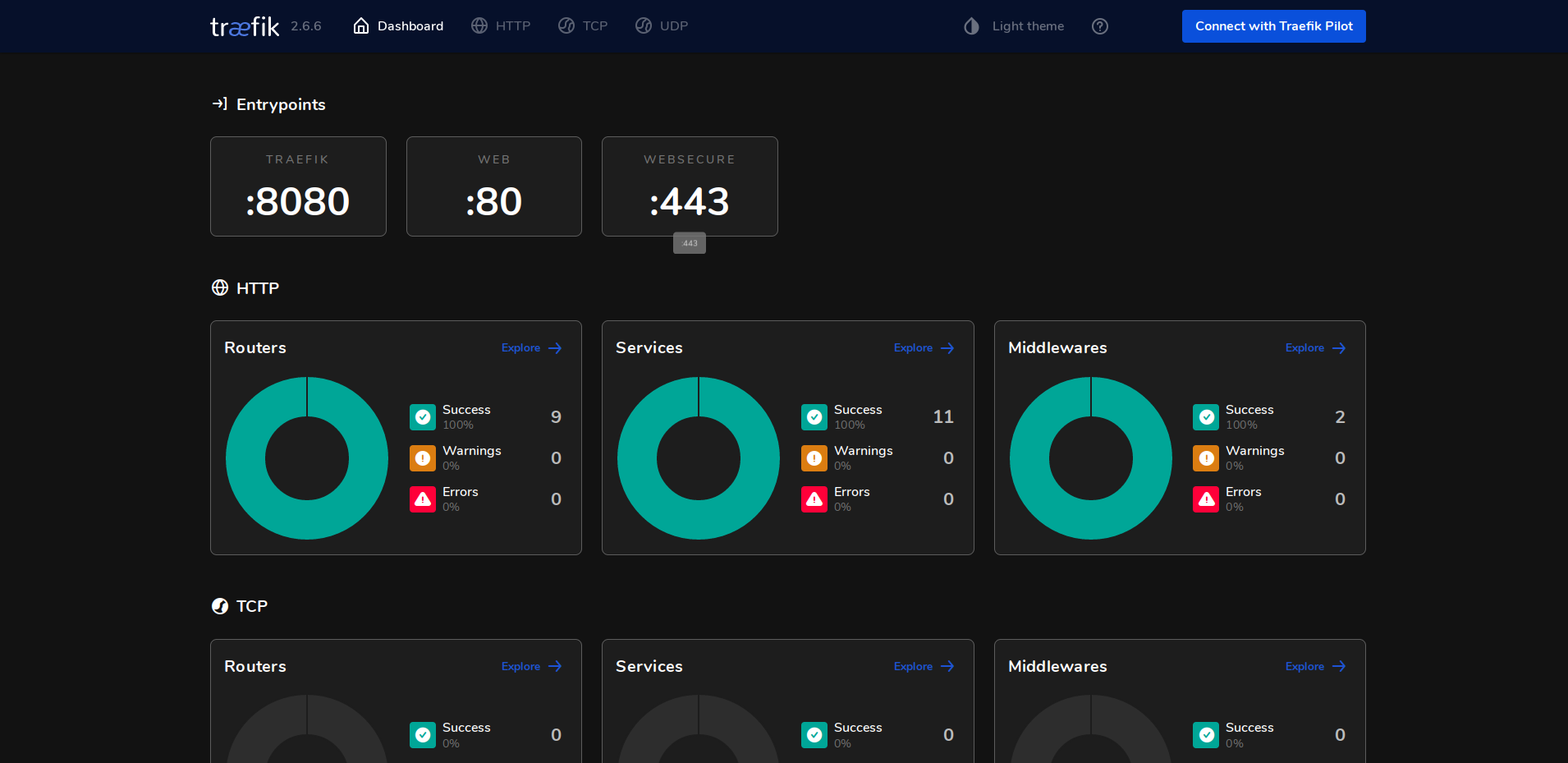Click HTTP Services Errors red icon

pos(814,499)
